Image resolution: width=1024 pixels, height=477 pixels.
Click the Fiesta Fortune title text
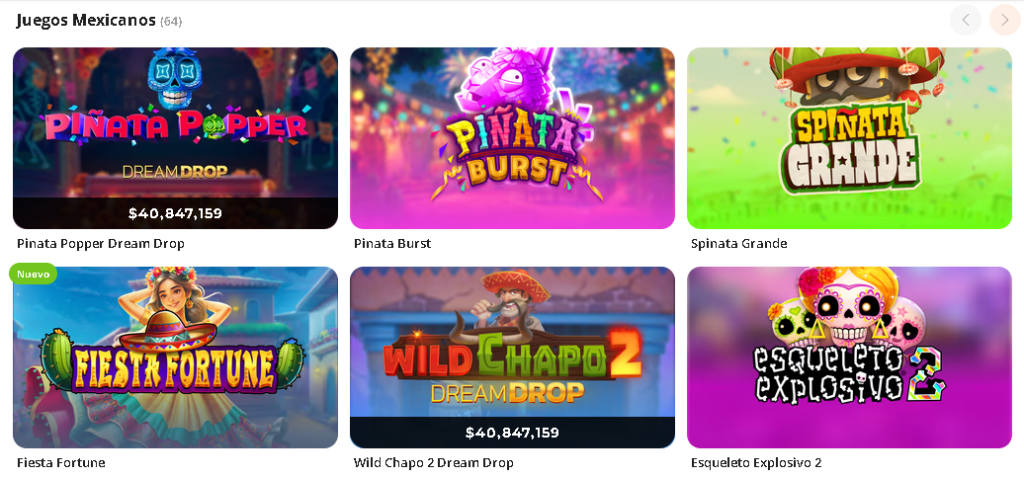coord(61,463)
